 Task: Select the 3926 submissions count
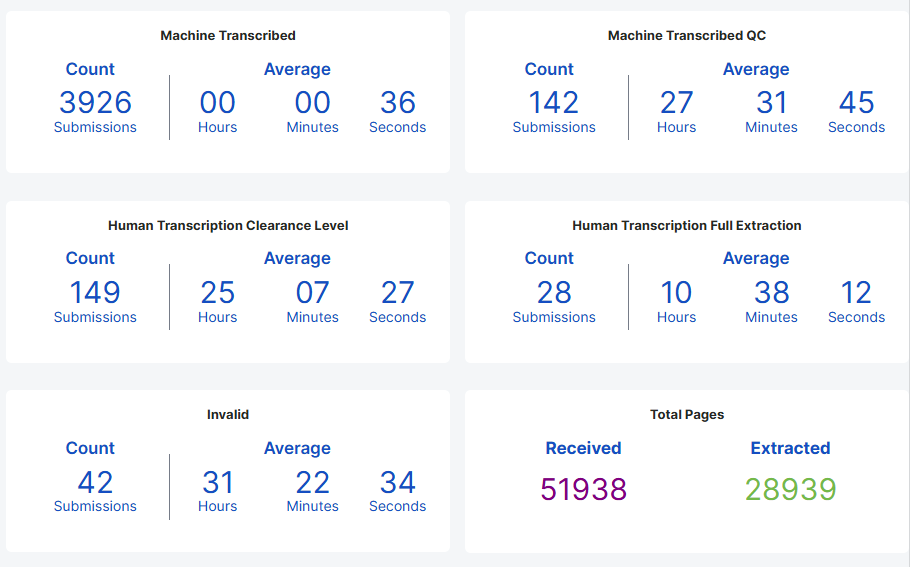pos(95,103)
